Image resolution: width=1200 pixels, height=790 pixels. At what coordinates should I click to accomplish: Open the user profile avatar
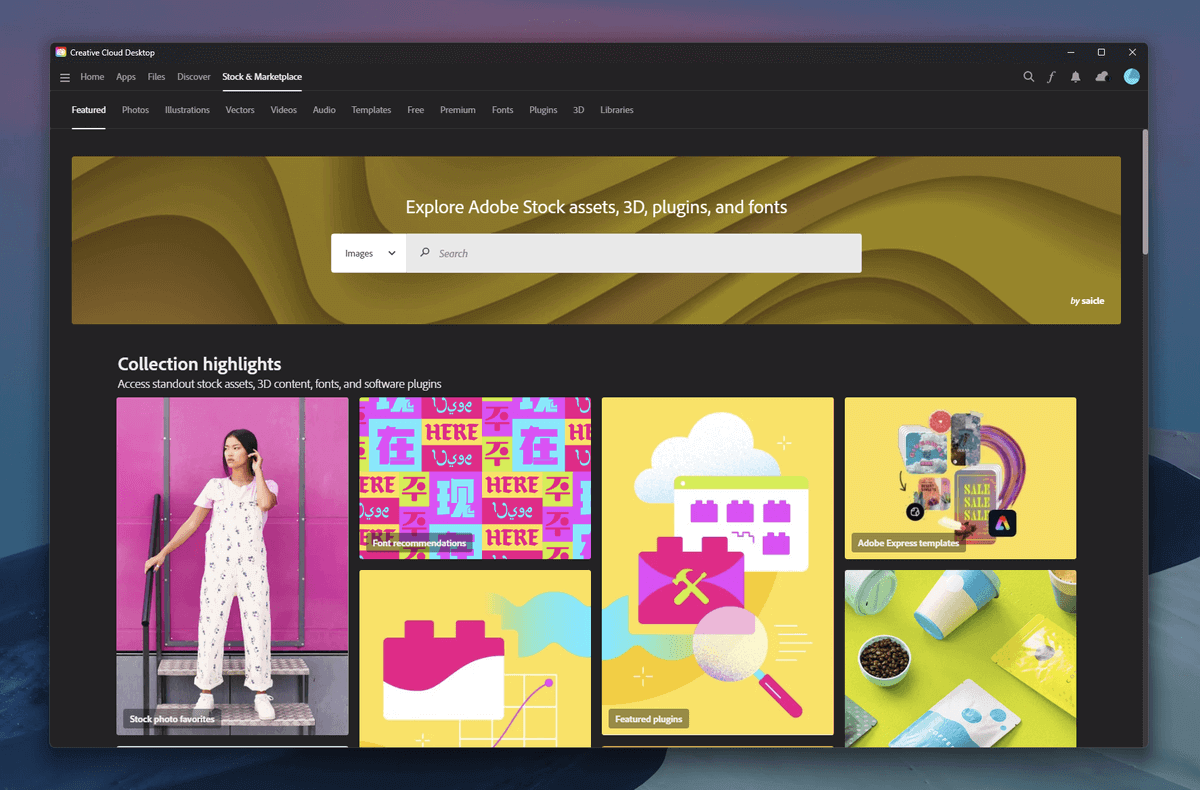(x=1131, y=77)
